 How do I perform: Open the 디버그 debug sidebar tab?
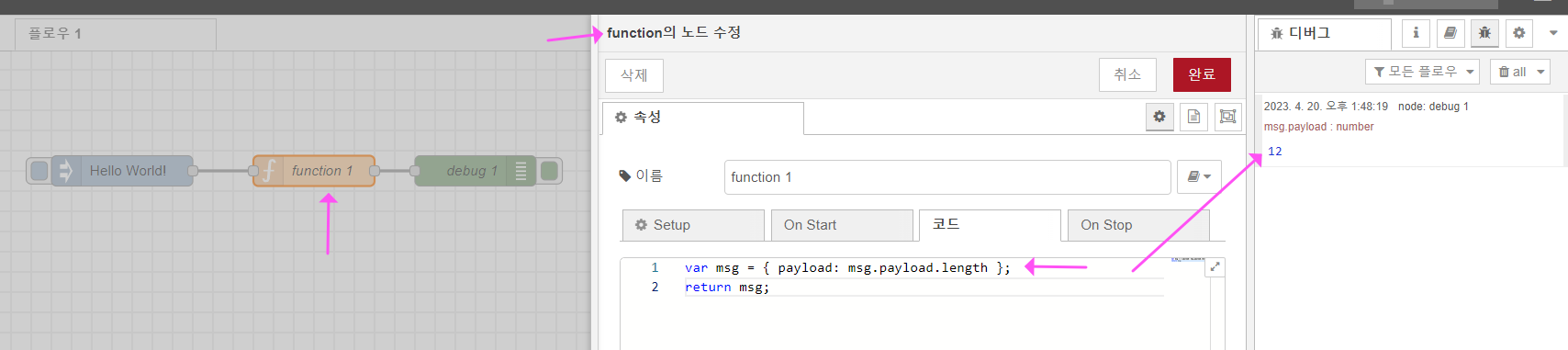click(1325, 34)
